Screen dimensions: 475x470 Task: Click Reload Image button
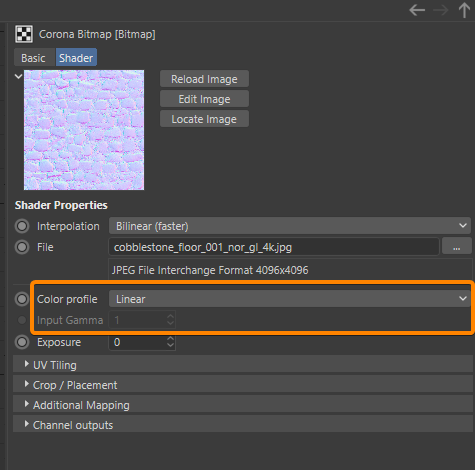click(204, 79)
